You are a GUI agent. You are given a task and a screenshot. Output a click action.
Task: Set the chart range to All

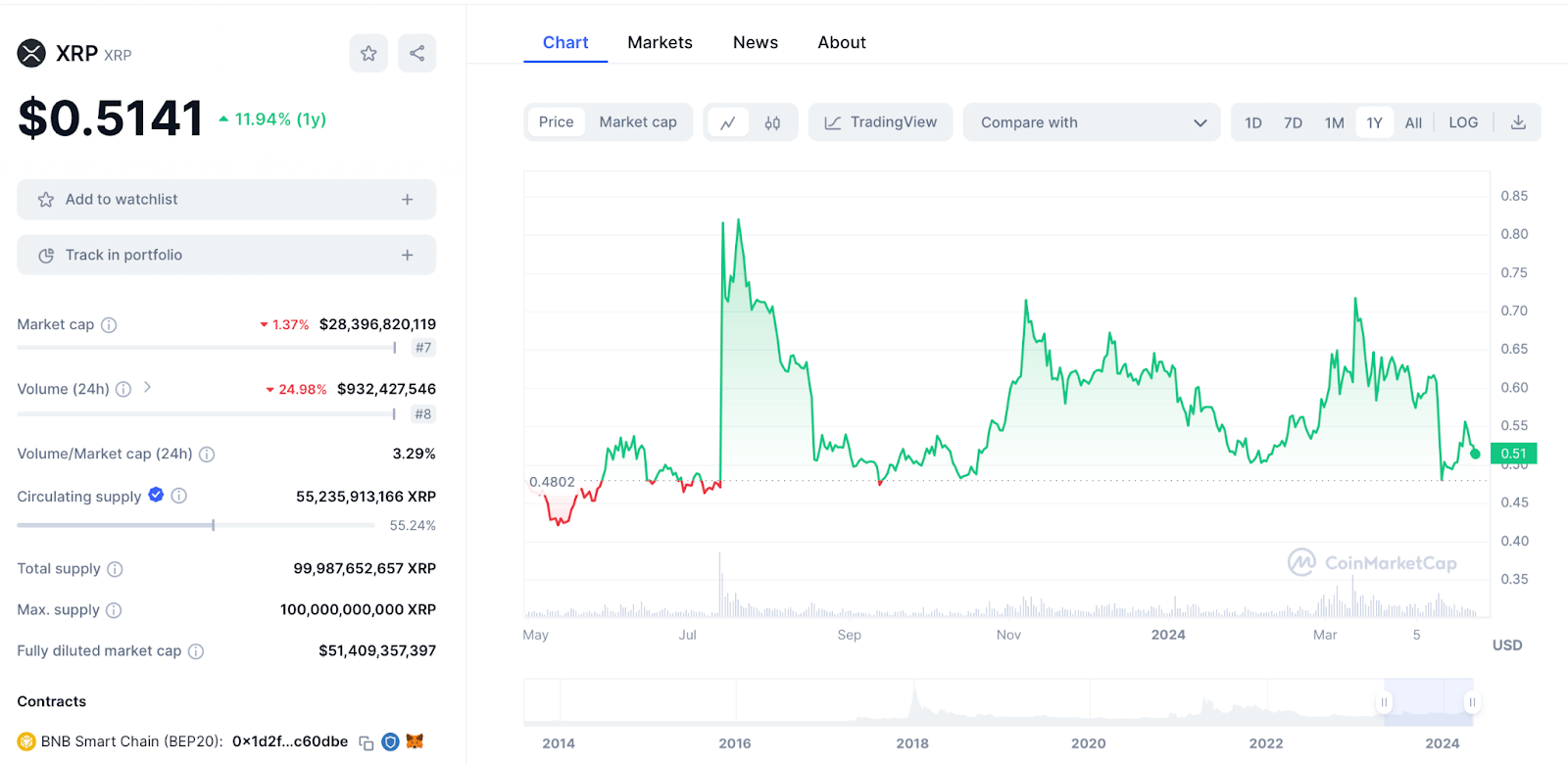coord(1413,122)
